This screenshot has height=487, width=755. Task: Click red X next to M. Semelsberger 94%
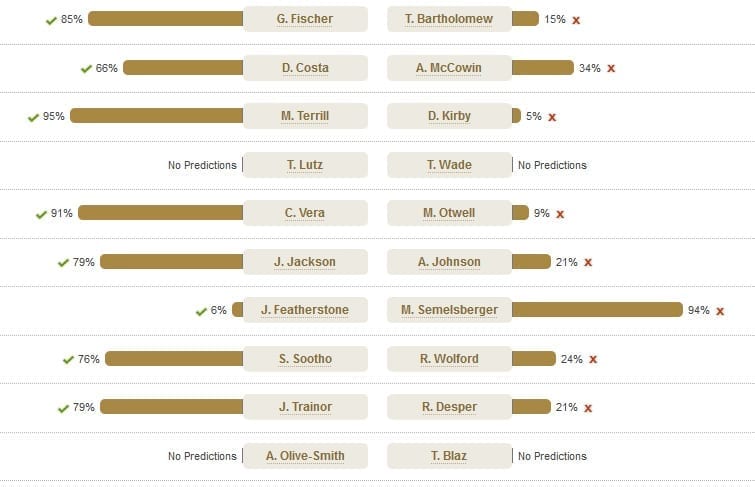pyautogui.click(x=720, y=311)
